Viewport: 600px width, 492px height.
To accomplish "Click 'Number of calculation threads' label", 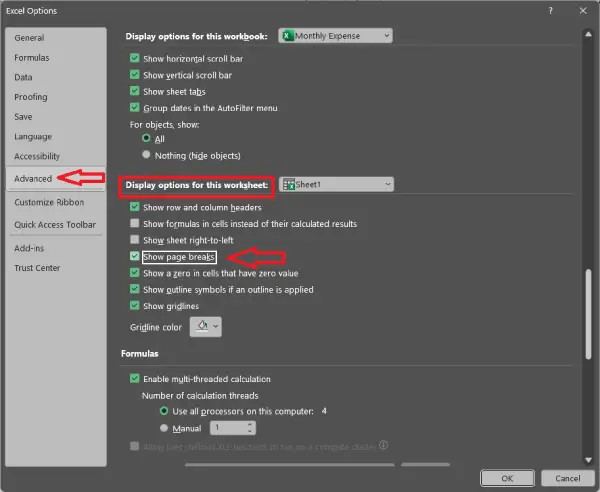I will click(x=200, y=396).
